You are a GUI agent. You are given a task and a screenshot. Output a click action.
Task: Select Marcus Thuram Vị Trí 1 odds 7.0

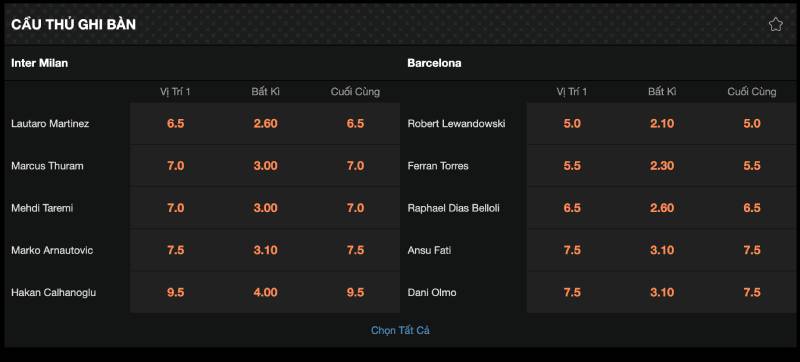175,166
